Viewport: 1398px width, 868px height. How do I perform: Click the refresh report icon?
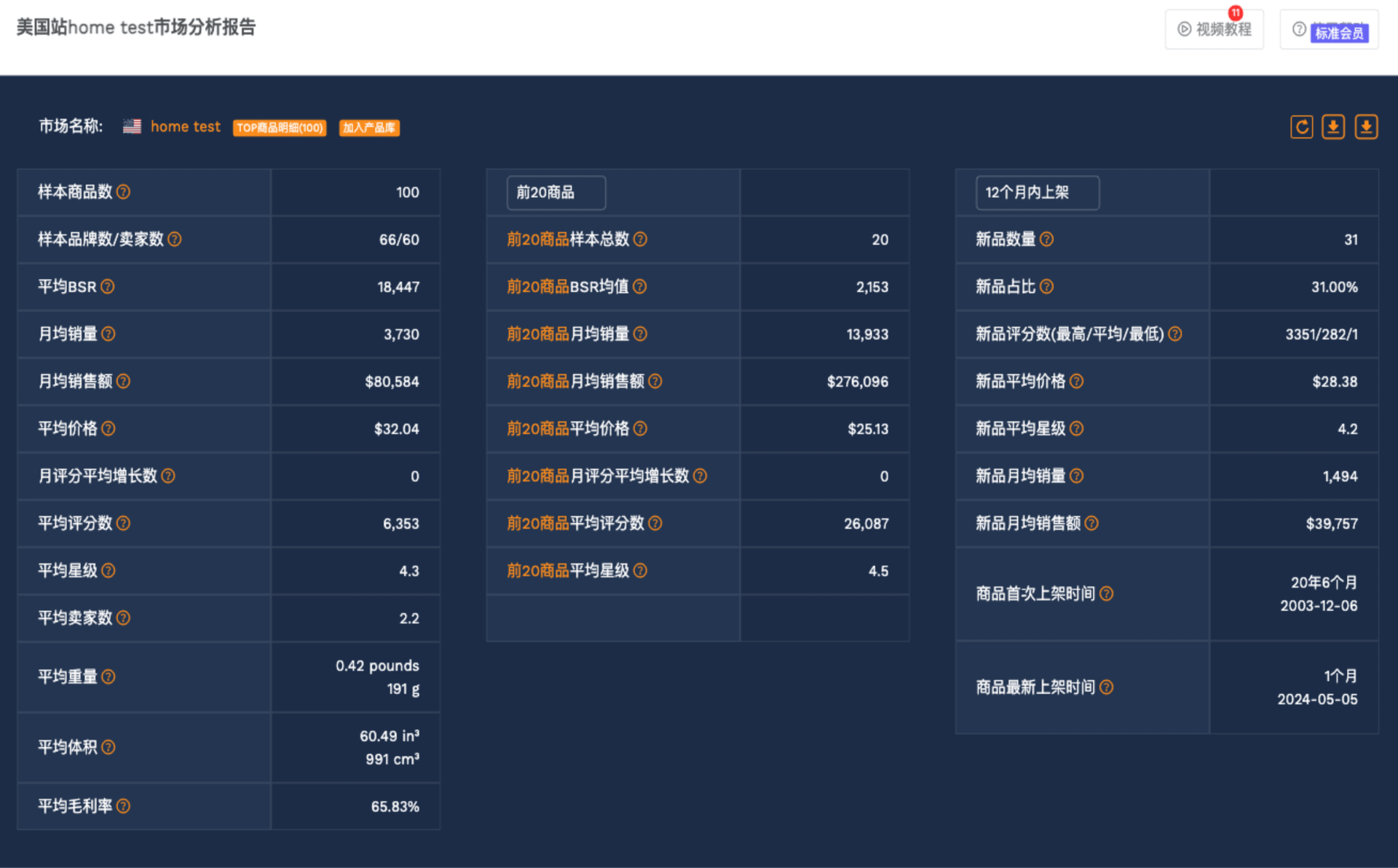(x=1301, y=127)
